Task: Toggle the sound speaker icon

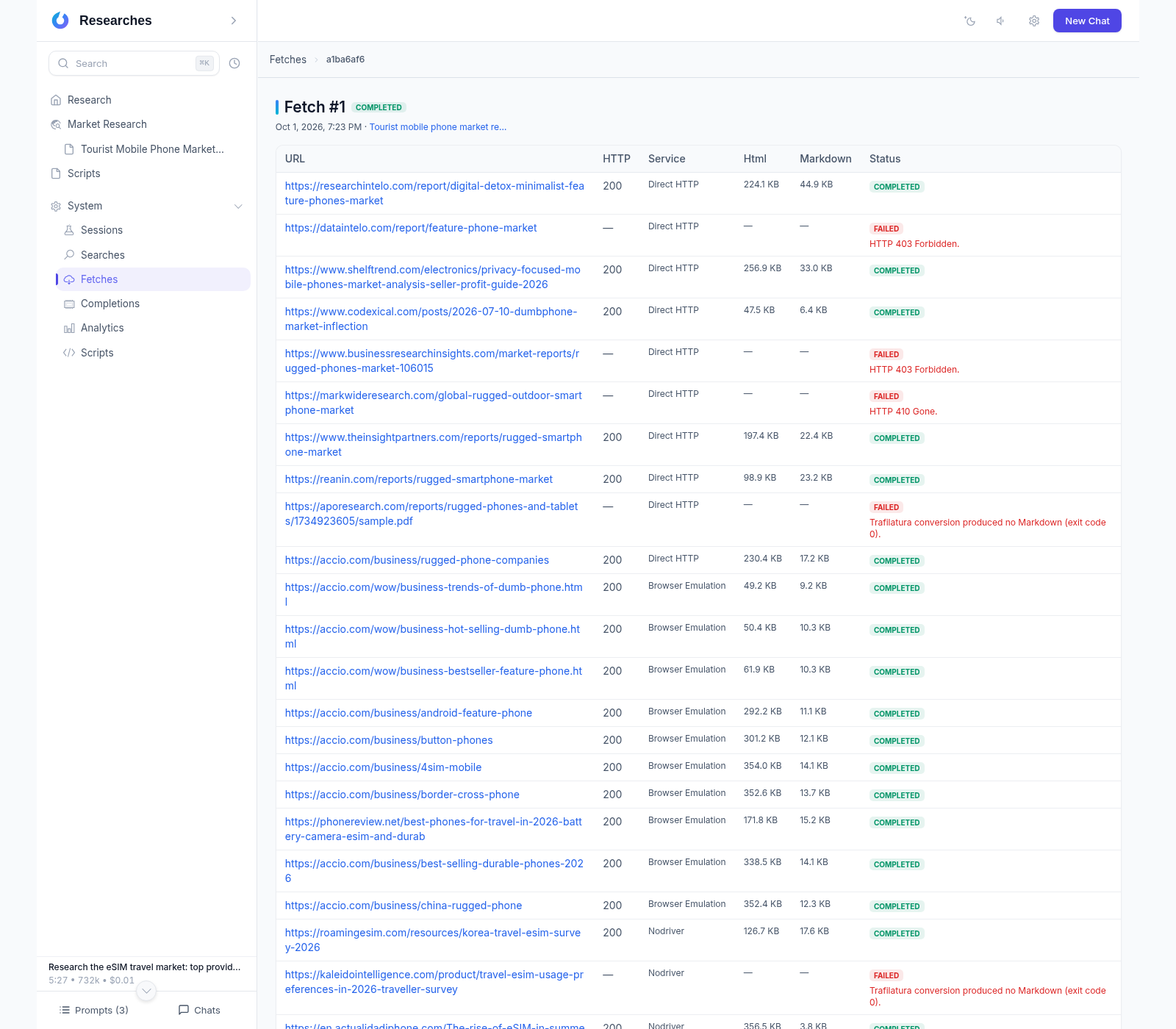Action: (1001, 21)
